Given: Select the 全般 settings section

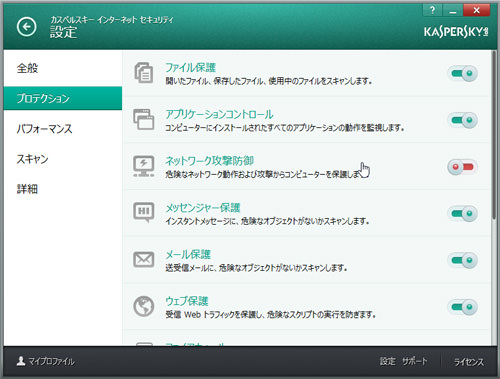Looking at the screenshot, I should tap(28, 68).
